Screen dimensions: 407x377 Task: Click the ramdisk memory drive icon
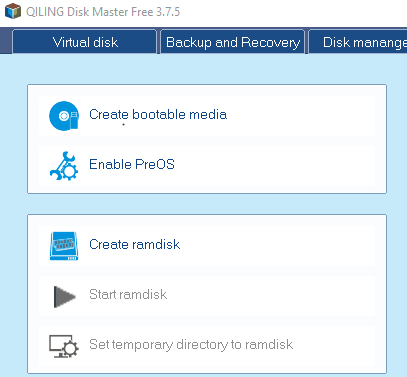[x=64, y=246]
